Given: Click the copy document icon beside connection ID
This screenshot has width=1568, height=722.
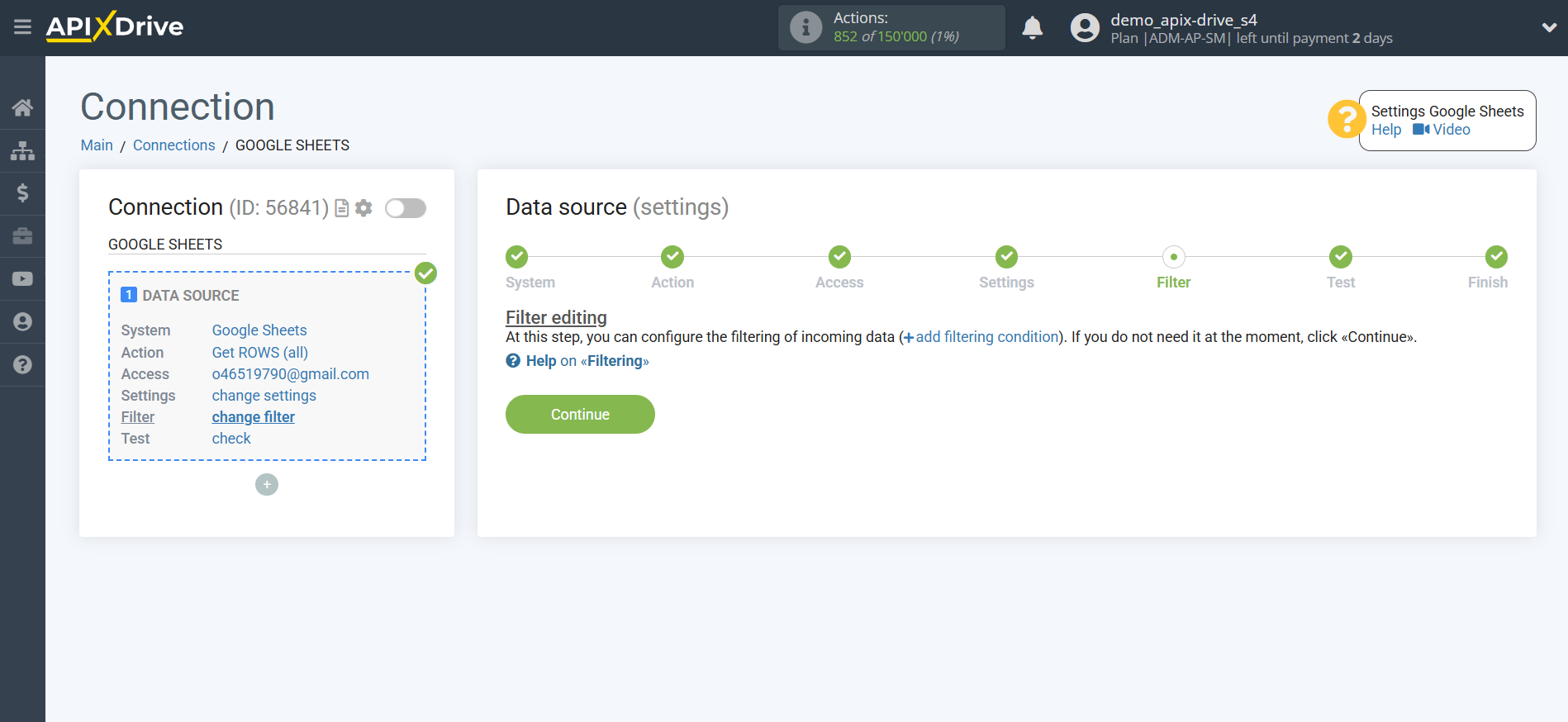Looking at the screenshot, I should point(341,208).
